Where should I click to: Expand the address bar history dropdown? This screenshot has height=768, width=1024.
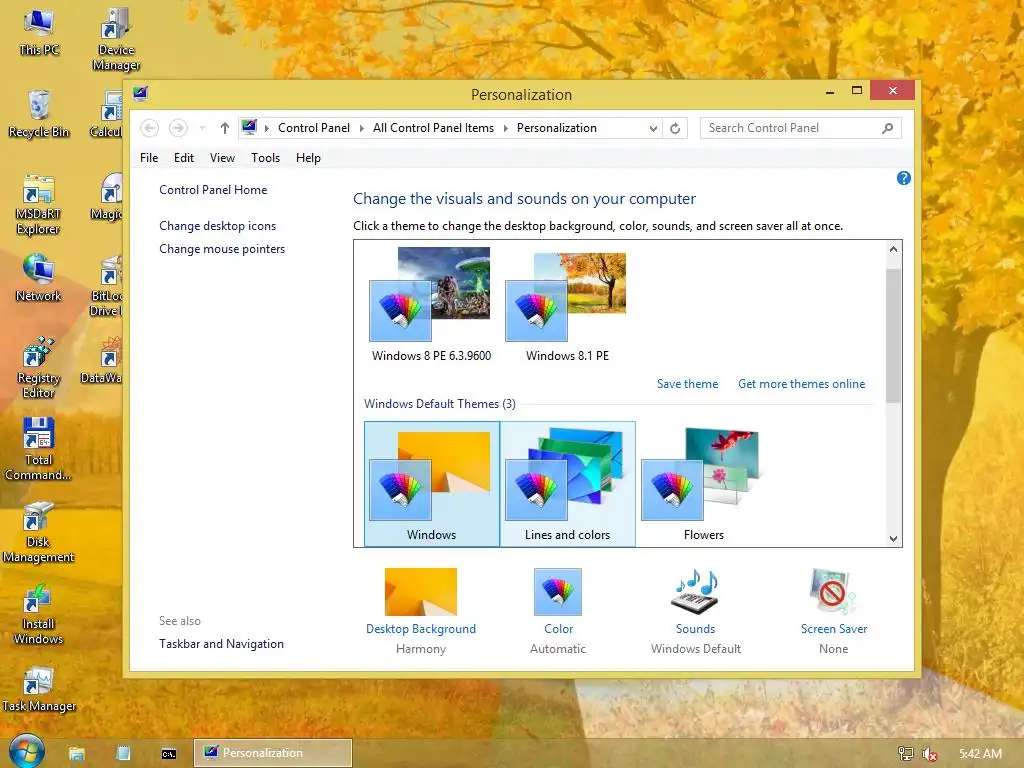(x=653, y=129)
